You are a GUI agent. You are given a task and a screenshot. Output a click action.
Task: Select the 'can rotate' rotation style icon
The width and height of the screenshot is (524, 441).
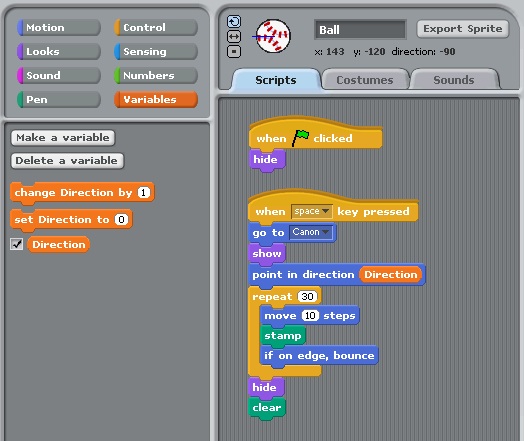tap(234, 22)
